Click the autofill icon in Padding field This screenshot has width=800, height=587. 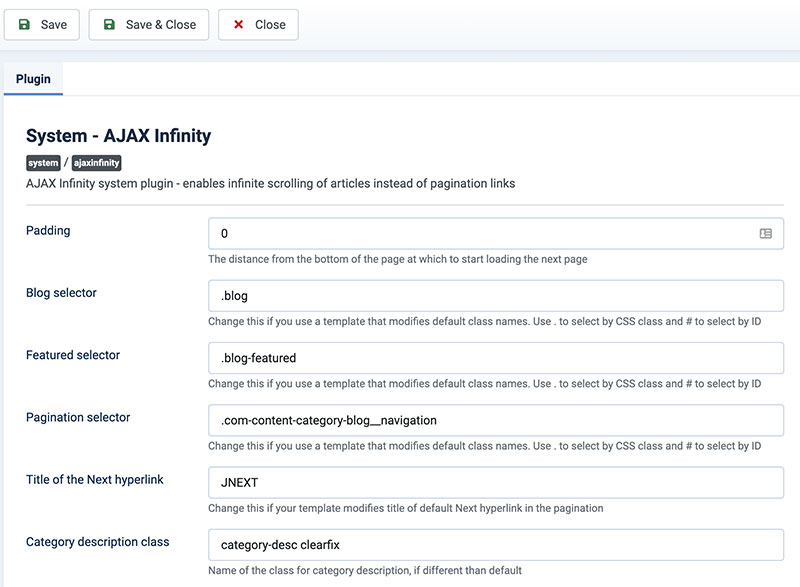pos(765,234)
